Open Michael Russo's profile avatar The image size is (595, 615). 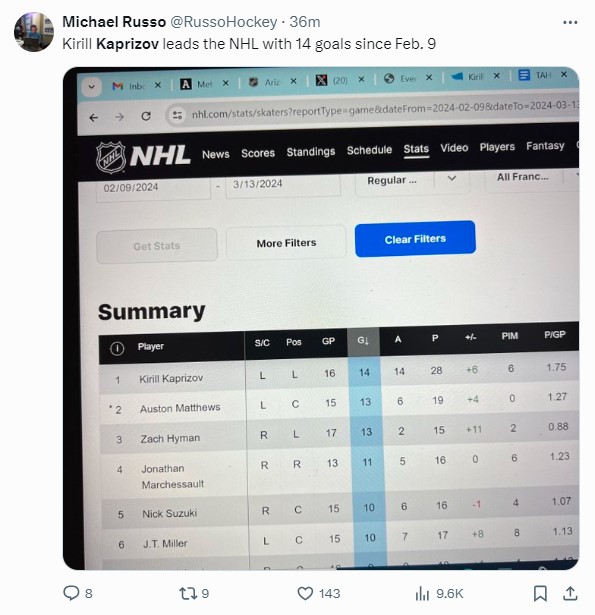(x=34, y=31)
